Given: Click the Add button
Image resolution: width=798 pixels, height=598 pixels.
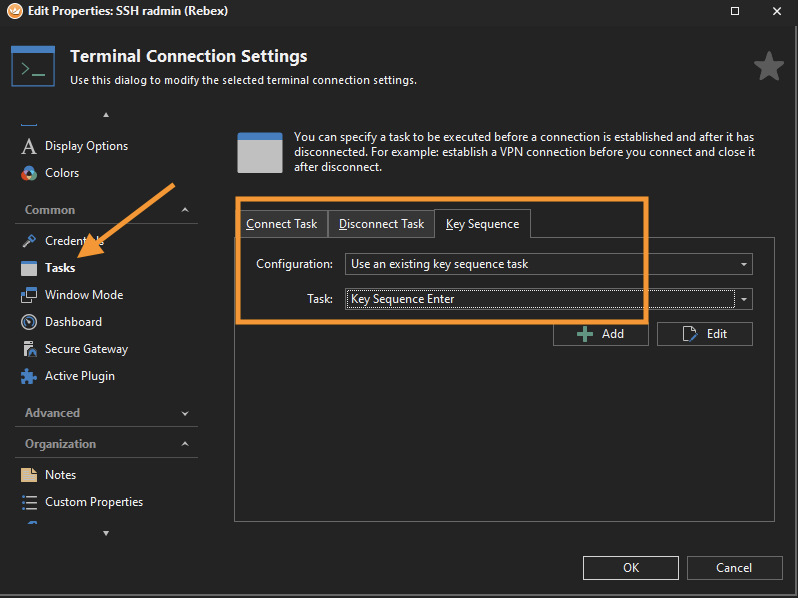Looking at the screenshot, I should [601, 334].
